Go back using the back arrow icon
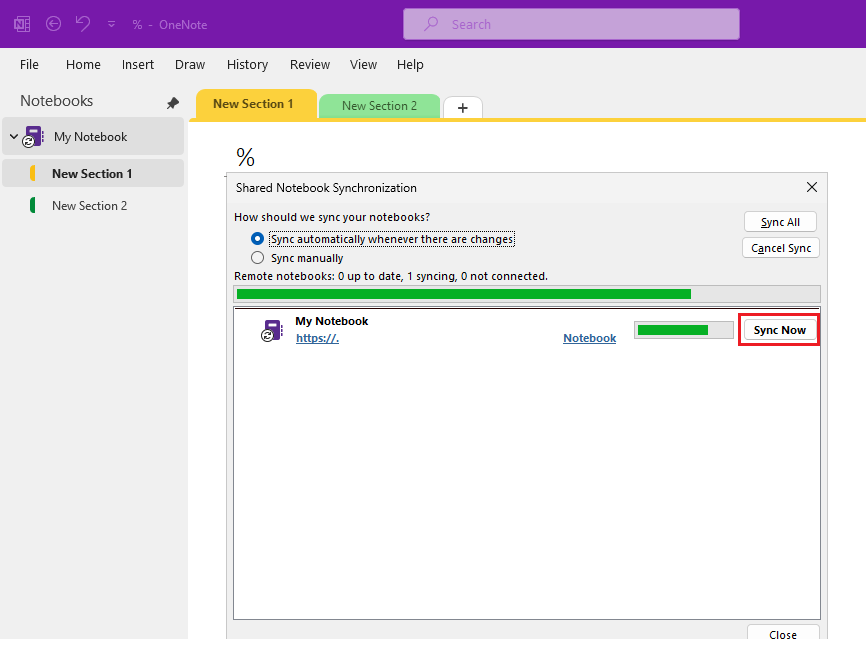Viewport: 866px width, 663px height. click(54, 24)
